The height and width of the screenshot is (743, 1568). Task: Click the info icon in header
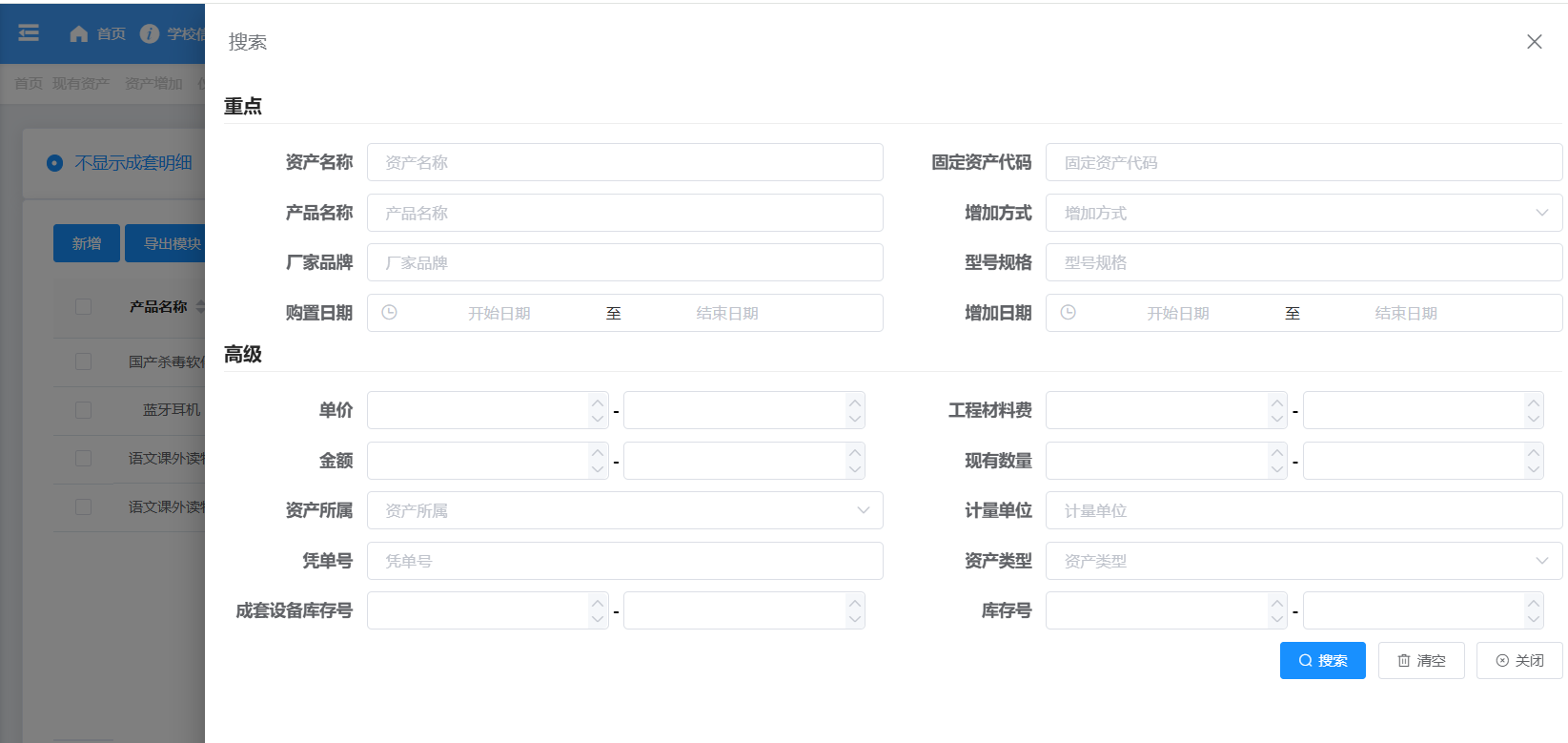150,34
